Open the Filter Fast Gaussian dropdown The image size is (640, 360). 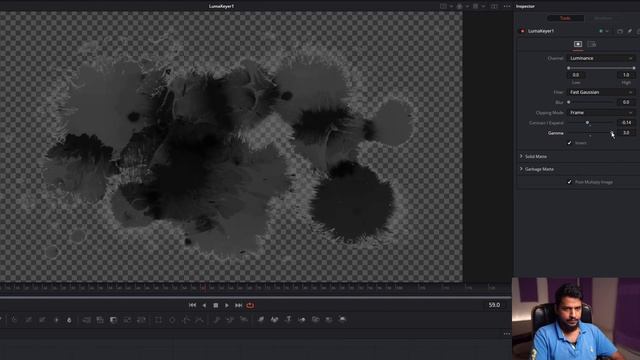pyautogui.click(x=601, y=92)
